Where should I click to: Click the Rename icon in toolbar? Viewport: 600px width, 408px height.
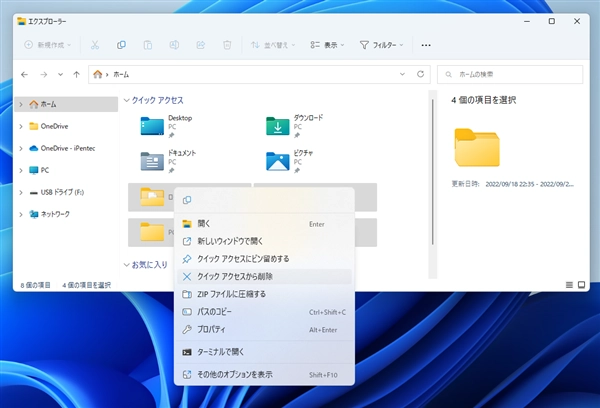[174, 45]
